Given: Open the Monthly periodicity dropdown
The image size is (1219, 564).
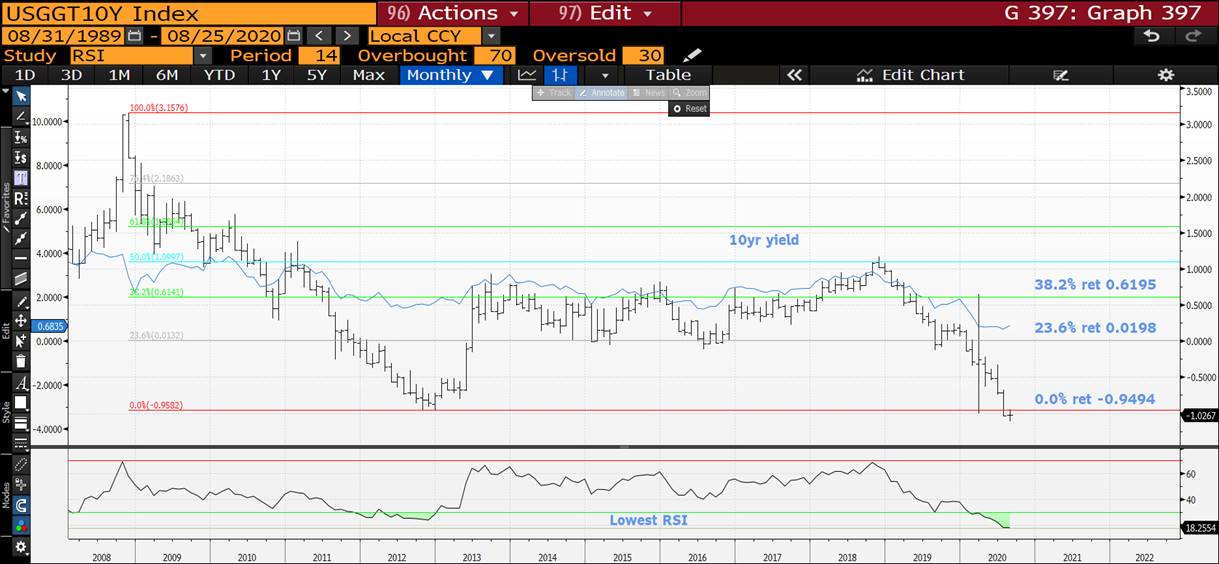Looking at the screenshot, I should coord(449,75).
